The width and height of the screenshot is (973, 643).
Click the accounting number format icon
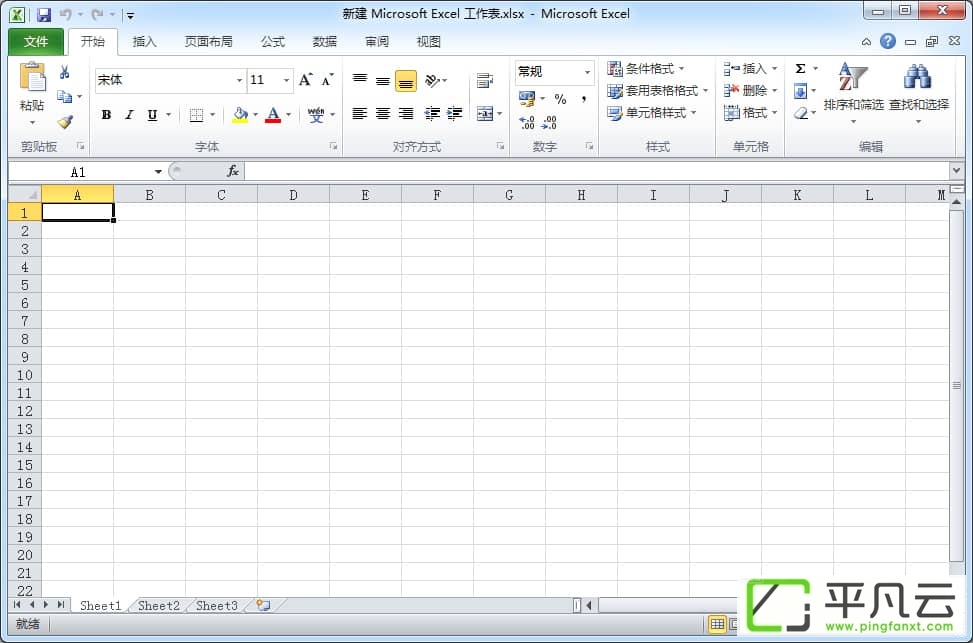point(527,99)
